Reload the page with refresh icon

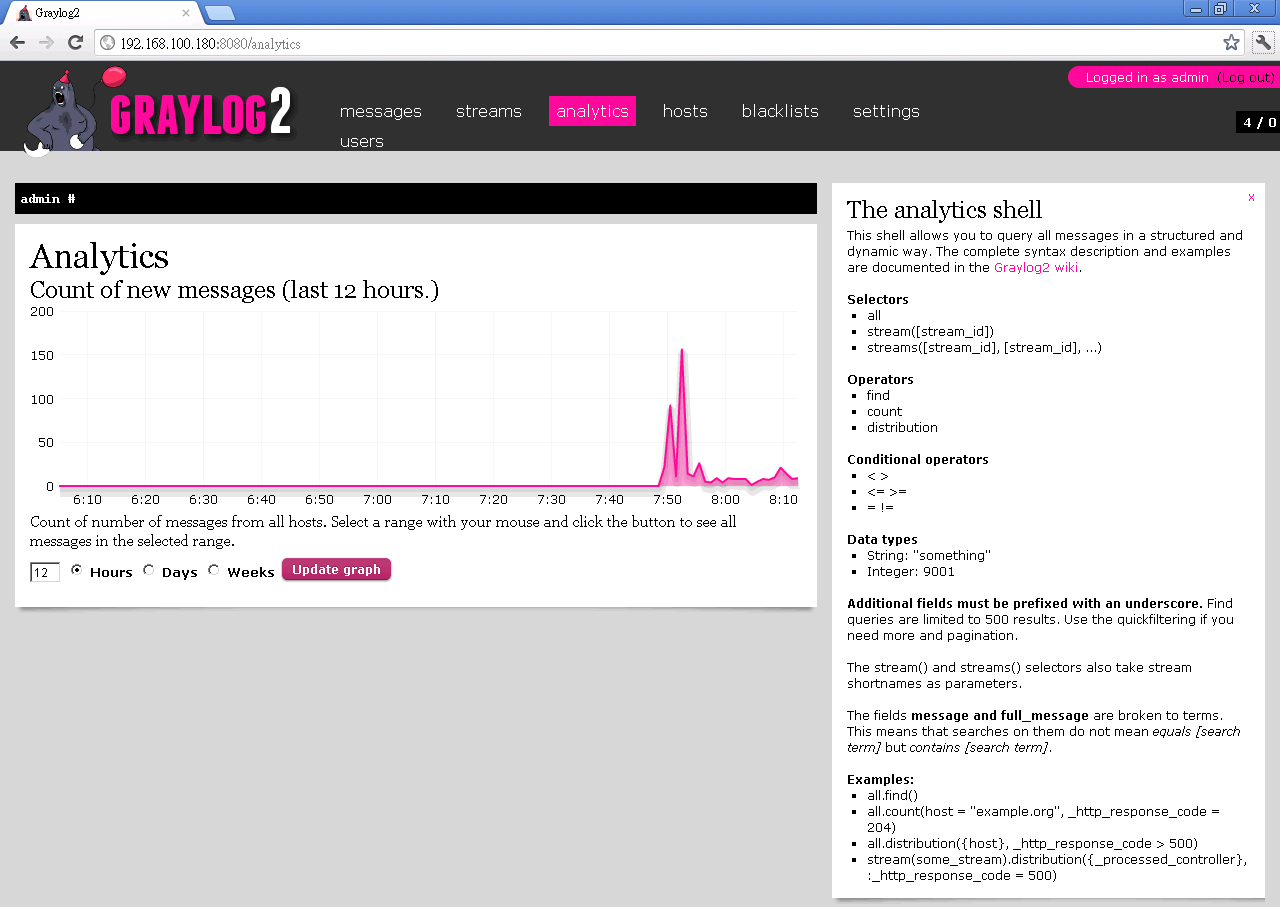coord(75,43)
